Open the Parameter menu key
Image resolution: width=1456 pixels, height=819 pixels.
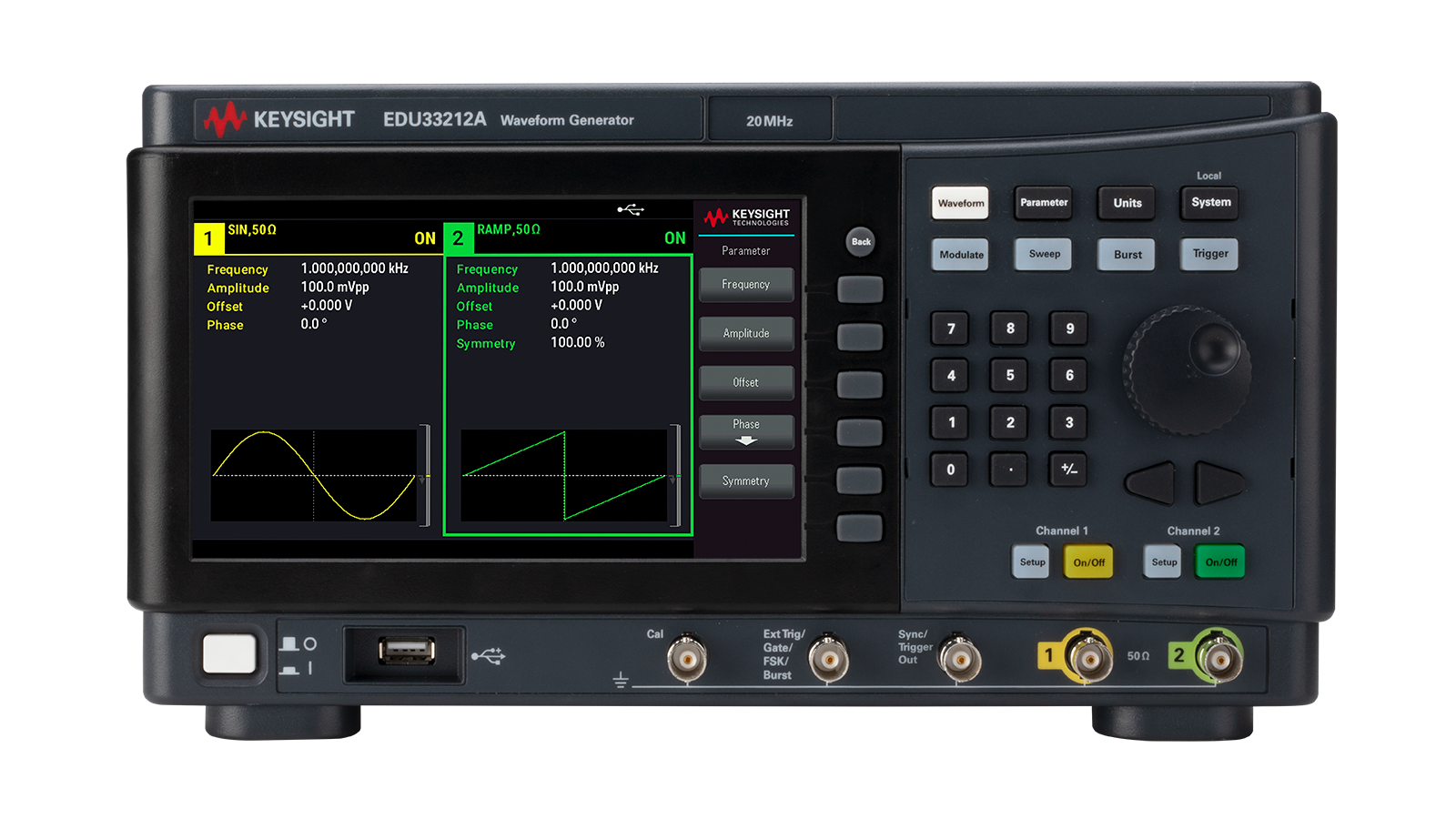1043,203
